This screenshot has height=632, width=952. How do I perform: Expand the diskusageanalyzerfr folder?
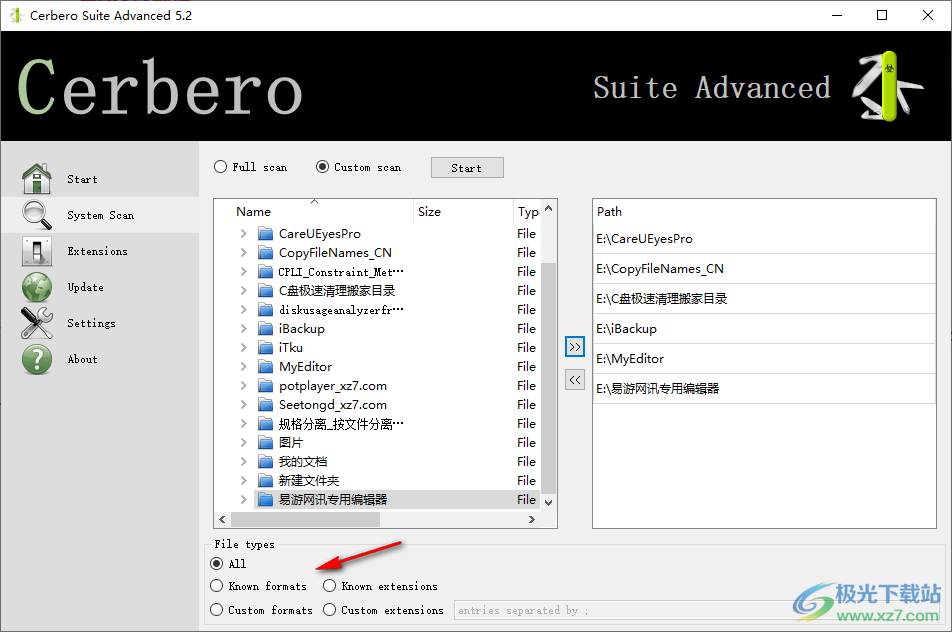243,310
